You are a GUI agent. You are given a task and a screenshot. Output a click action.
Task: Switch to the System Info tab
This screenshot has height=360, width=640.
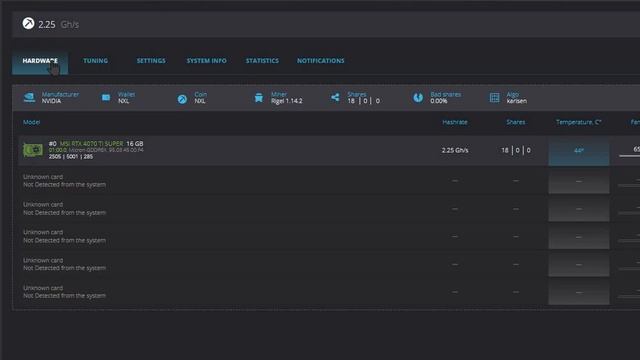207,61
